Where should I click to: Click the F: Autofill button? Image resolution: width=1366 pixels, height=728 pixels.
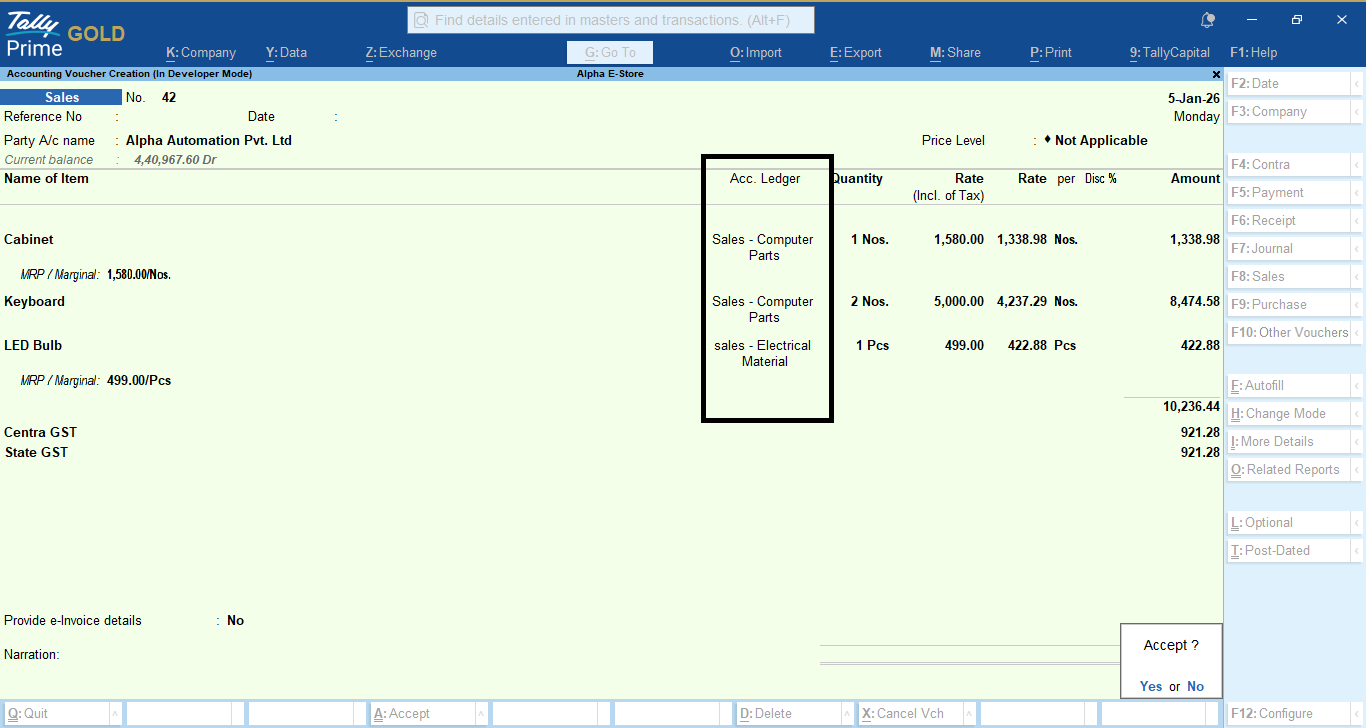pyautogui.click(x=1289, y=386)
